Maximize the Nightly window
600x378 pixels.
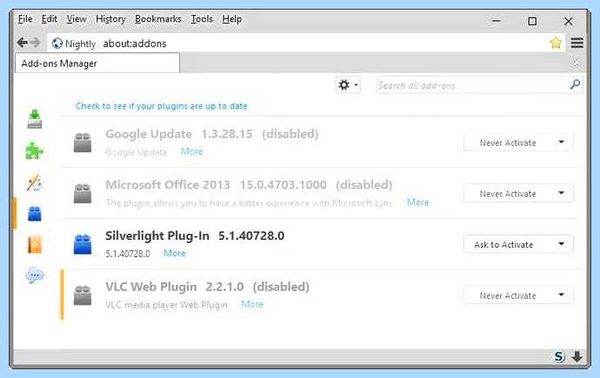tap(532, 21)
